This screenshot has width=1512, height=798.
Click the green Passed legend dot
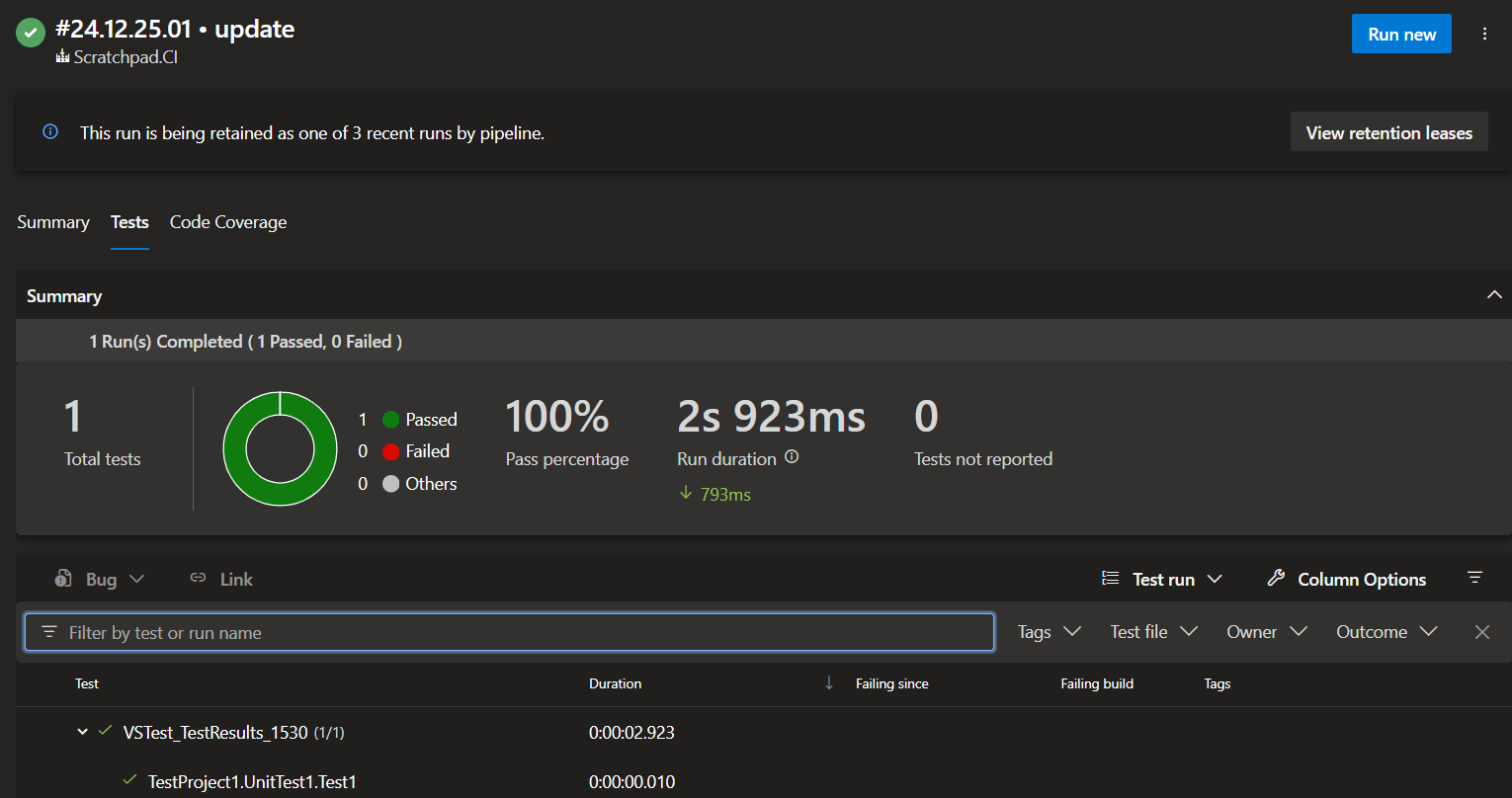[390, 420]
